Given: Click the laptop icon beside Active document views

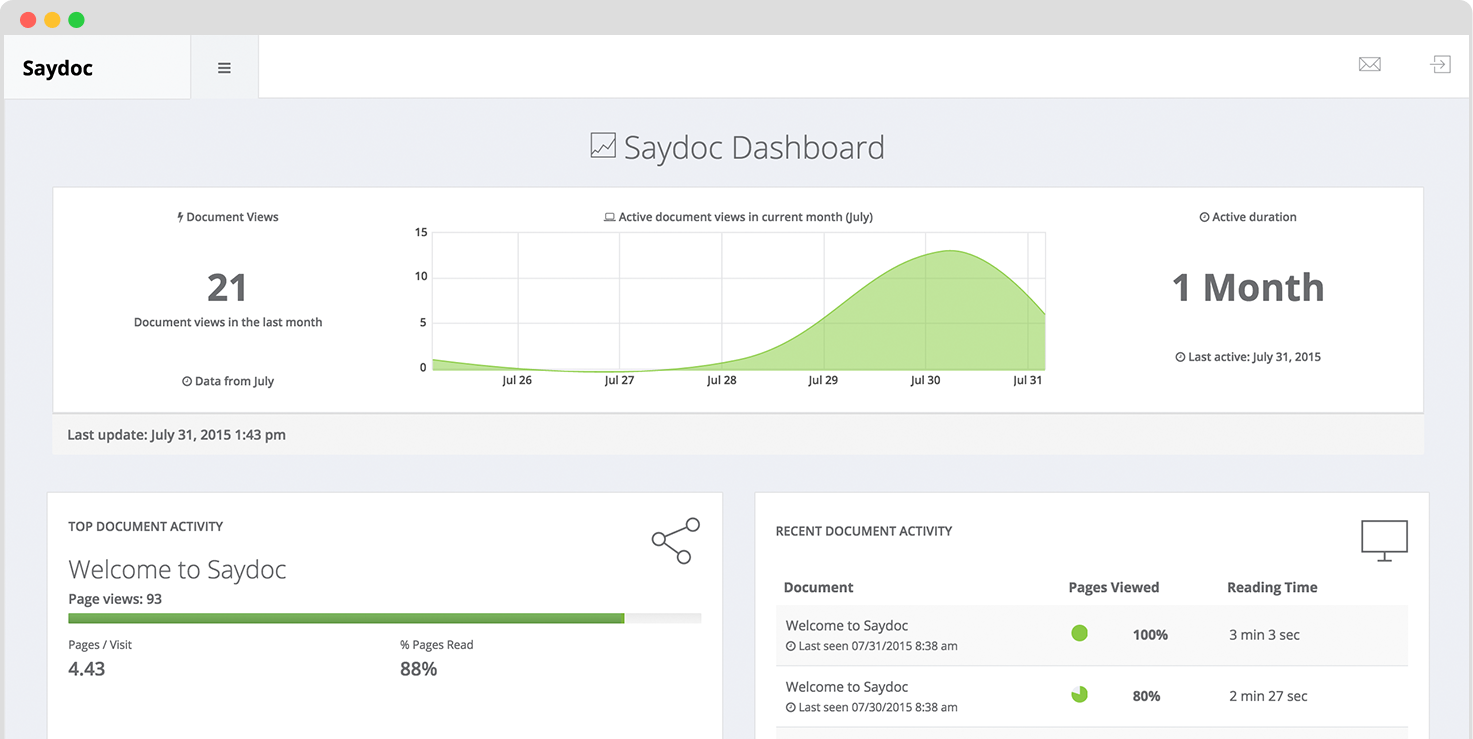Looking at the screenshot, I should pos(610,217).
